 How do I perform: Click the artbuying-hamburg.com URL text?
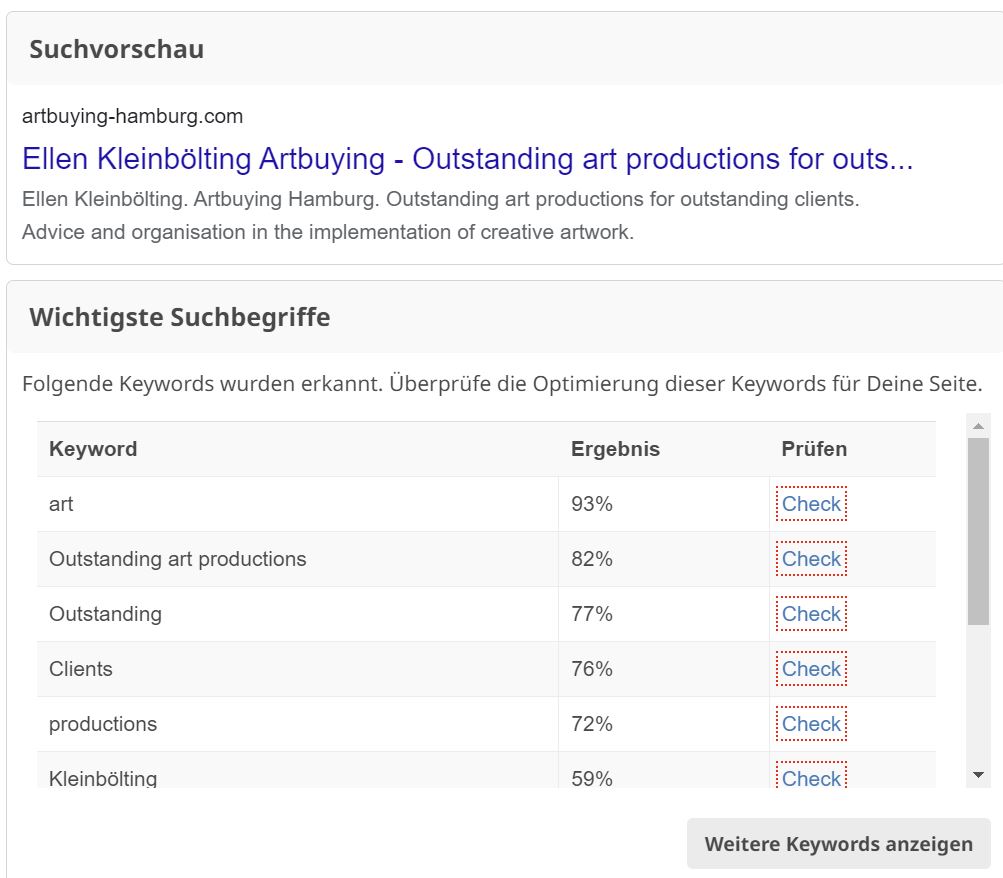coord(132,116)
